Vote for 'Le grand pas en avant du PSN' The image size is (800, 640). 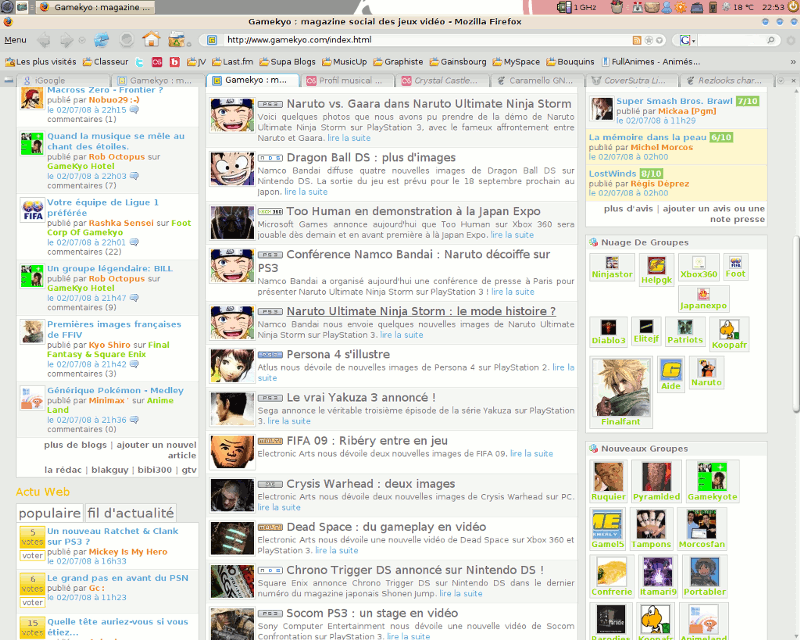[32, 602]
